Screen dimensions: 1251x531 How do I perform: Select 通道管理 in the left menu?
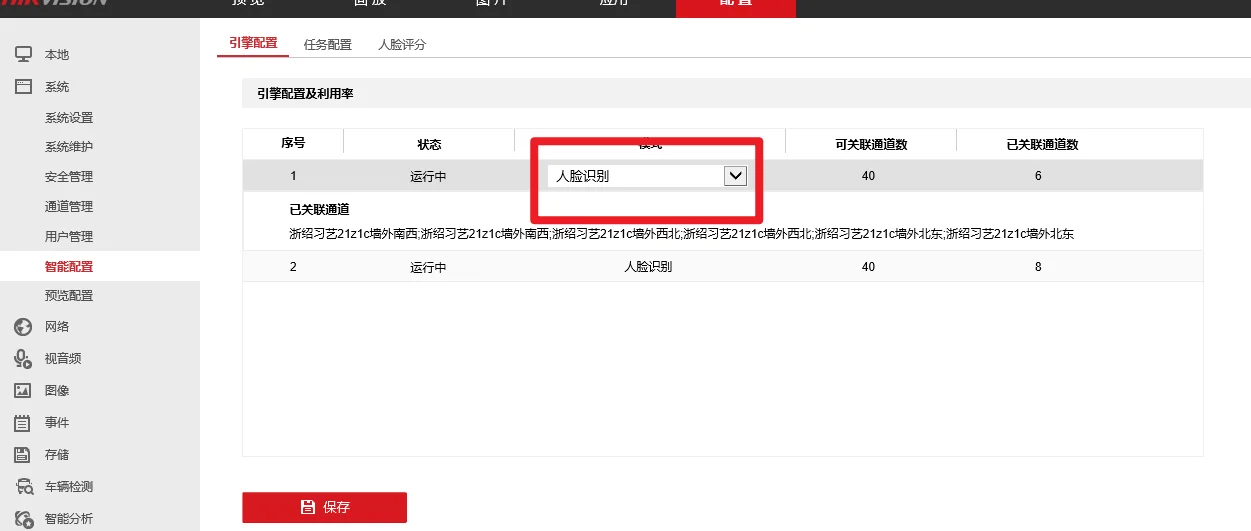point(69,207)
